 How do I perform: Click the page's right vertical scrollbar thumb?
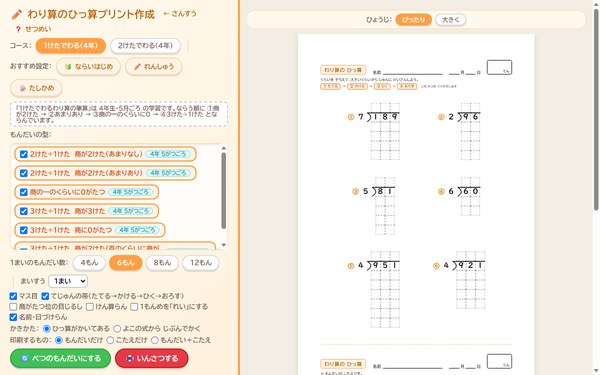pyautogui.click(x=596, y=109)
